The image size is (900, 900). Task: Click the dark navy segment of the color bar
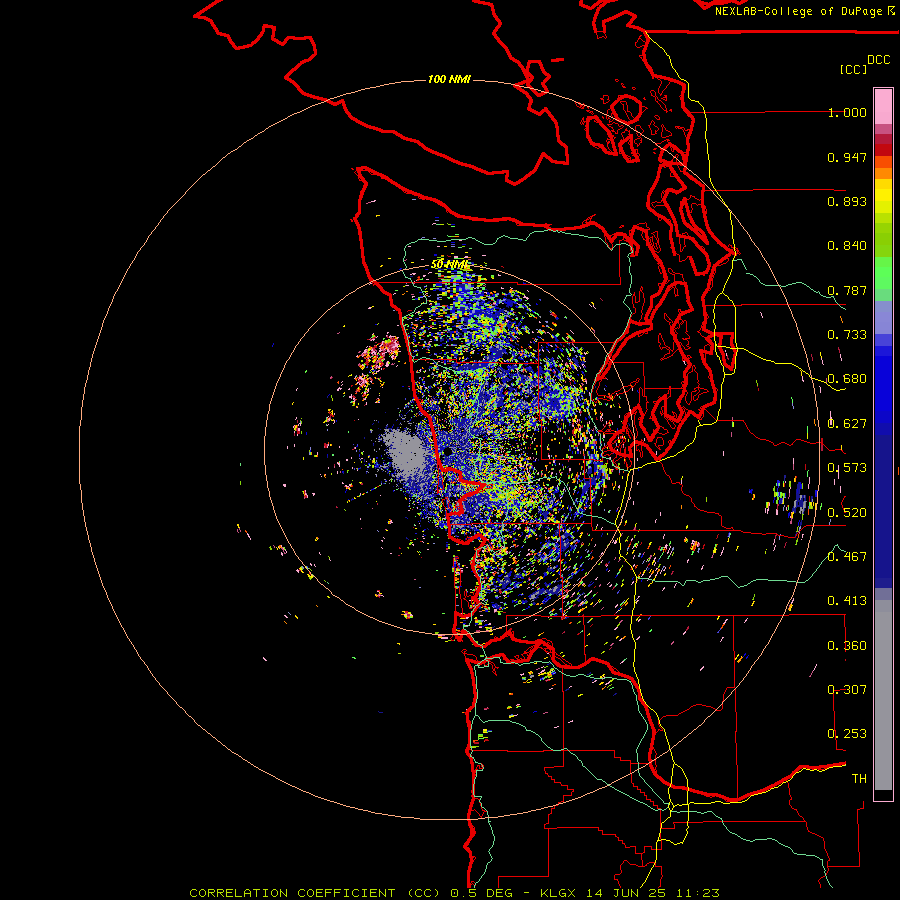pyautogui.click(x=883, y=511)
